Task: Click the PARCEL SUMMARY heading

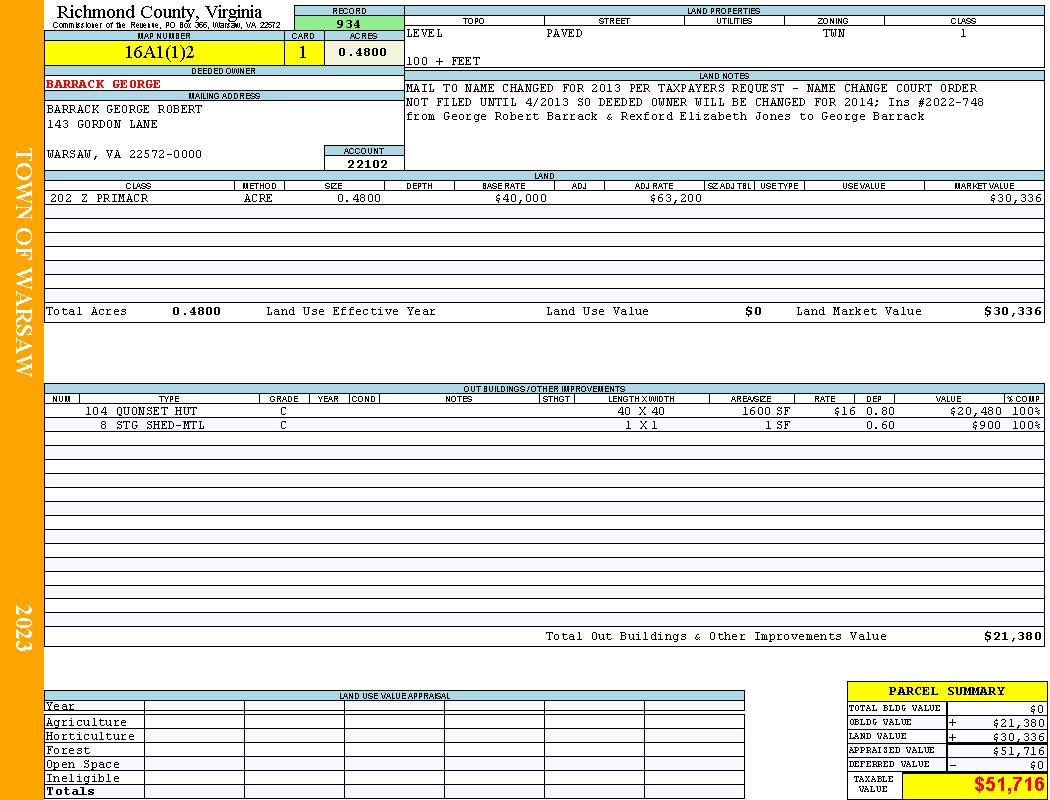Action: [x=946, y=691]
